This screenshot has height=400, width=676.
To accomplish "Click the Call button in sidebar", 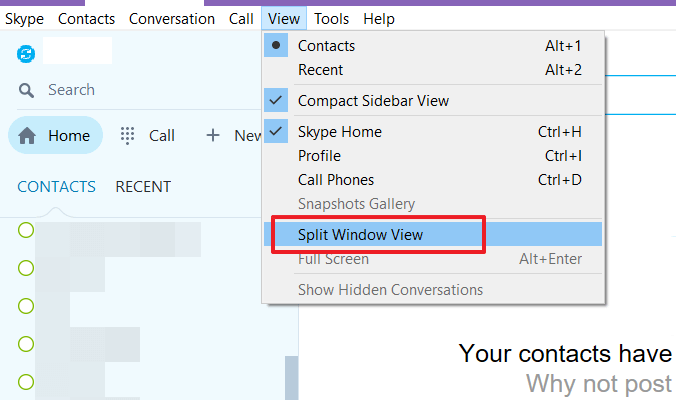I will click(147, 136).
